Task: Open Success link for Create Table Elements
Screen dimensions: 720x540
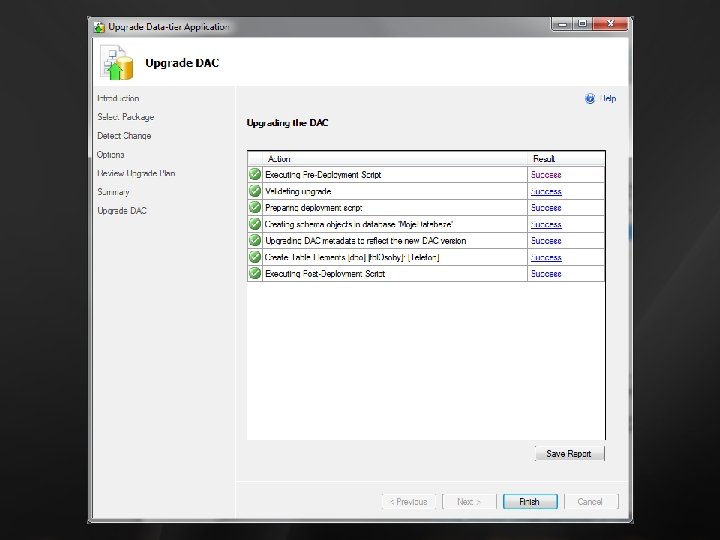Action: [x=546, y=258]
